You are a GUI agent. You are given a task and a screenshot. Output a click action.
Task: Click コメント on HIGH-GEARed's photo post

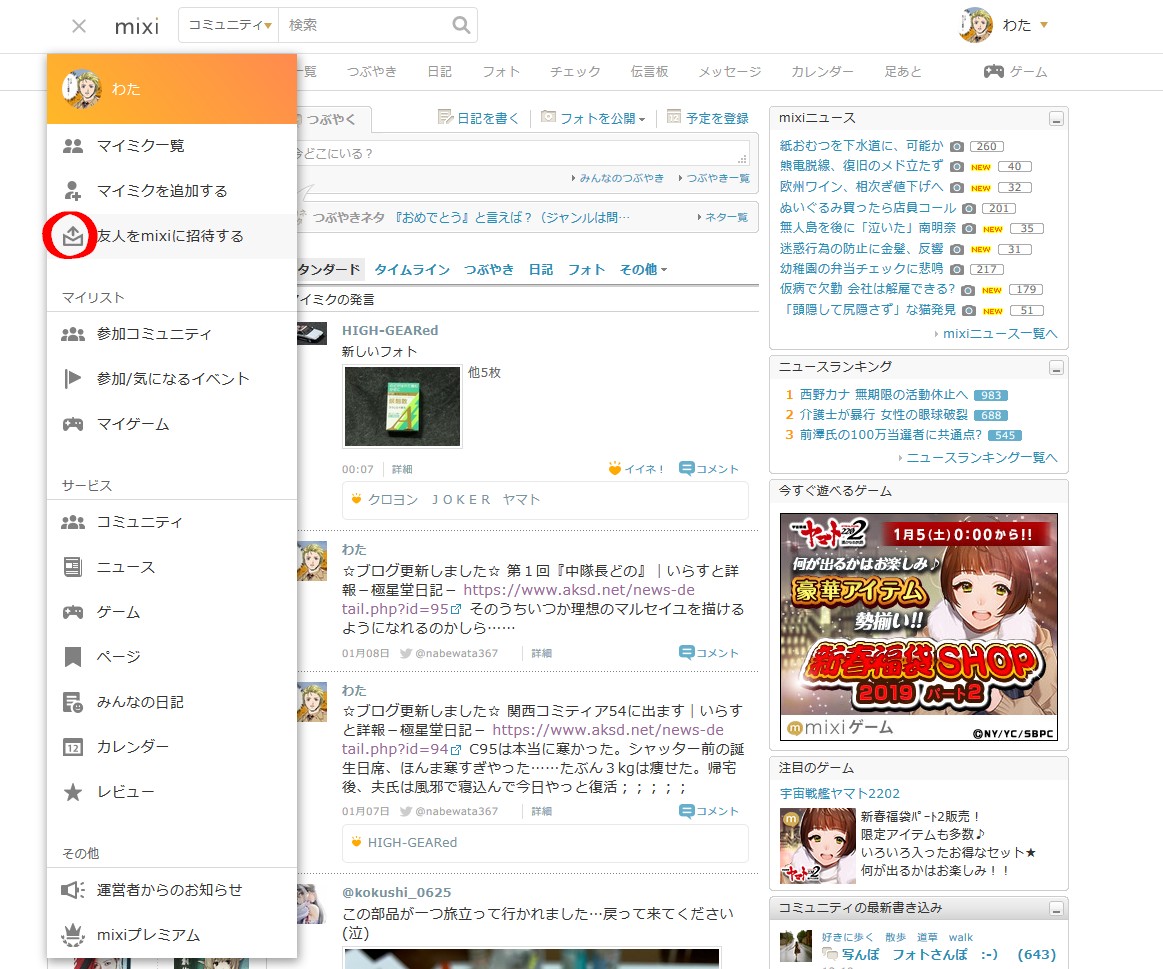709,469
